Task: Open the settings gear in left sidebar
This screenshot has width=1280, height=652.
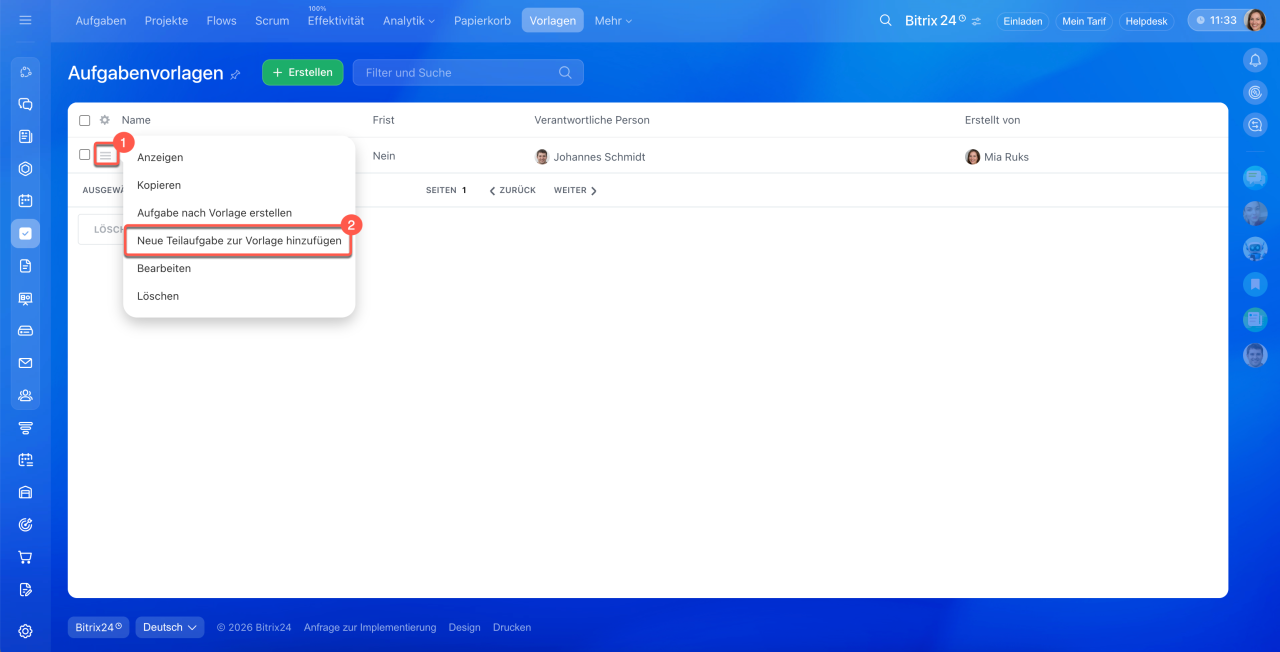Action: click(25, 631)
